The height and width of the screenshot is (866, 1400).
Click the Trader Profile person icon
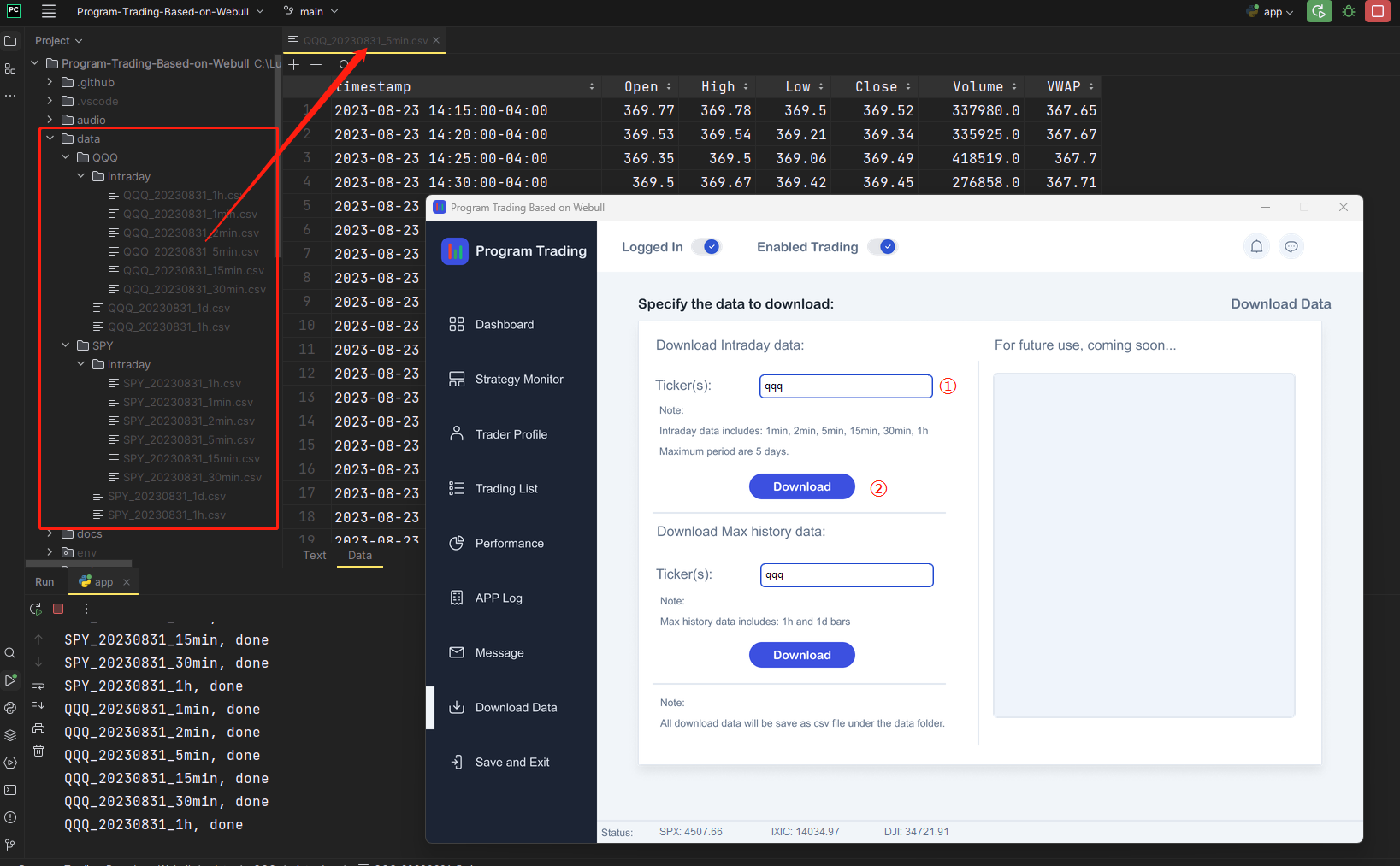click(x=457, y=433)
